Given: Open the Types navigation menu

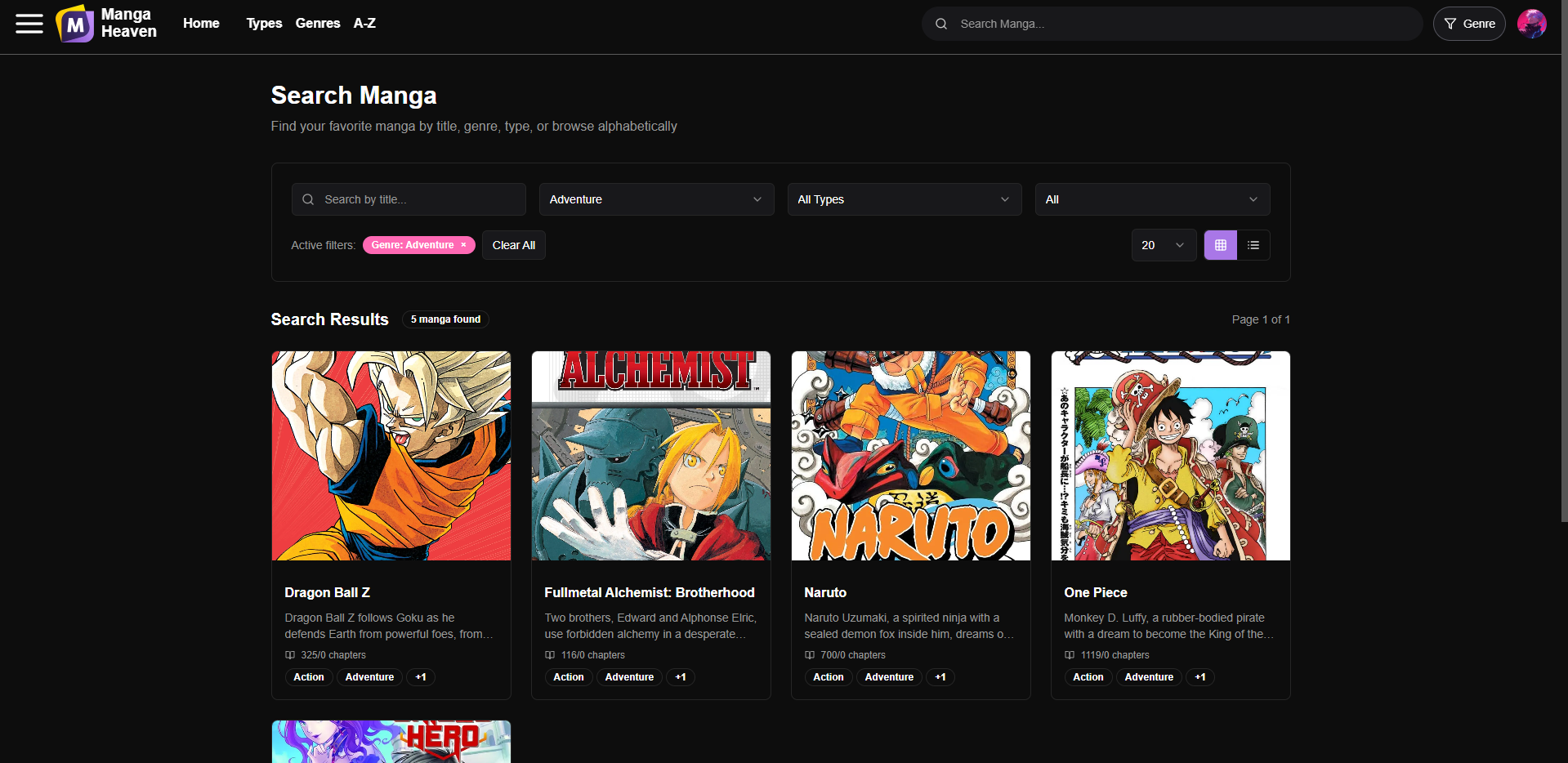Looking at the screenshot, I should pos(264,24).
